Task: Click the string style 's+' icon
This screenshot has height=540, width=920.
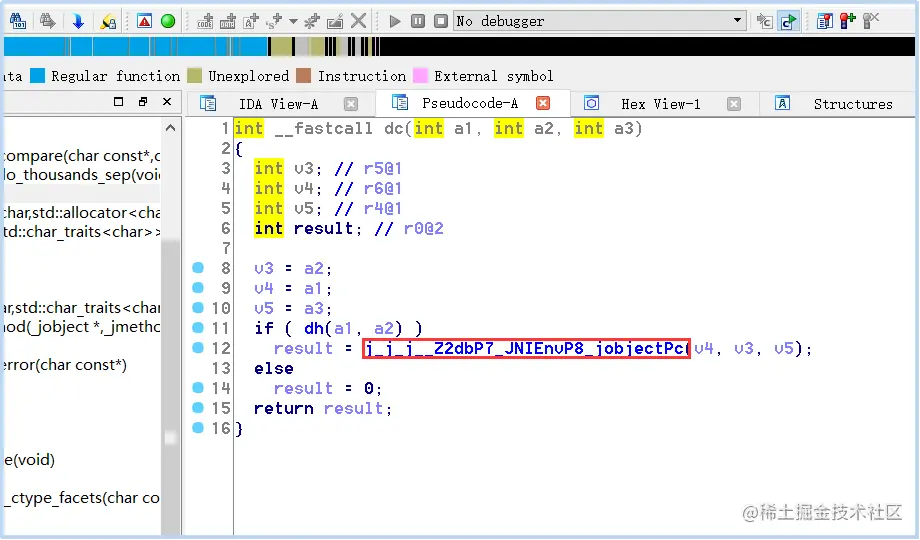Action: 274,22
